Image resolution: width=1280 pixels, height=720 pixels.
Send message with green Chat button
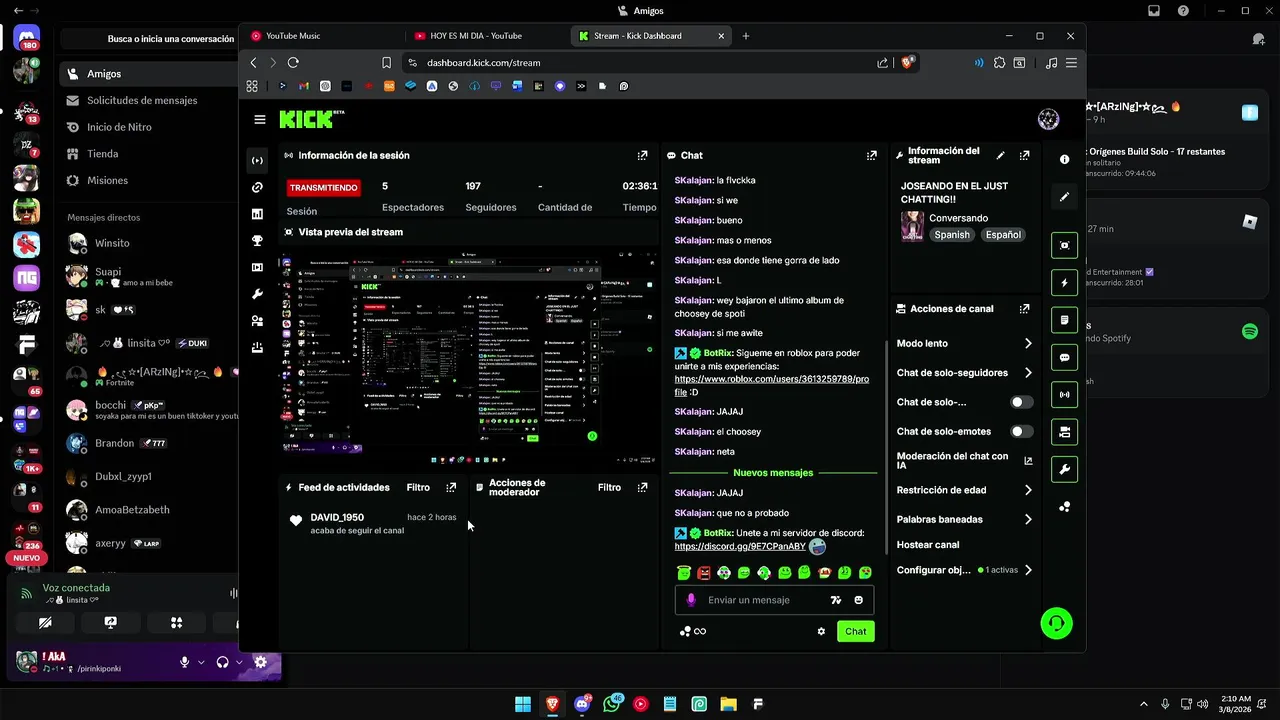856,631
